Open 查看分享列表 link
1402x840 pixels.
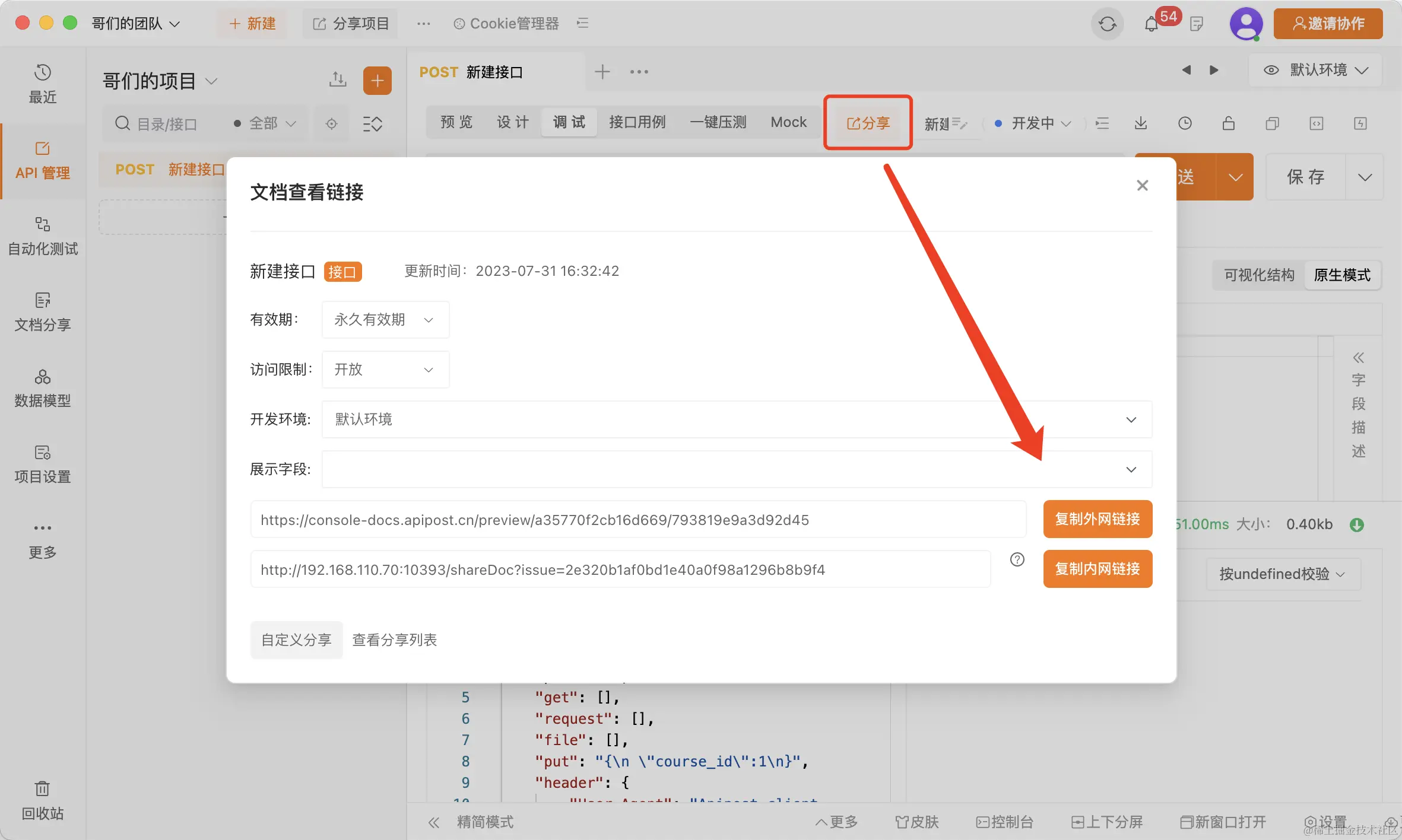pyautogui.click(x=394, y=640)
